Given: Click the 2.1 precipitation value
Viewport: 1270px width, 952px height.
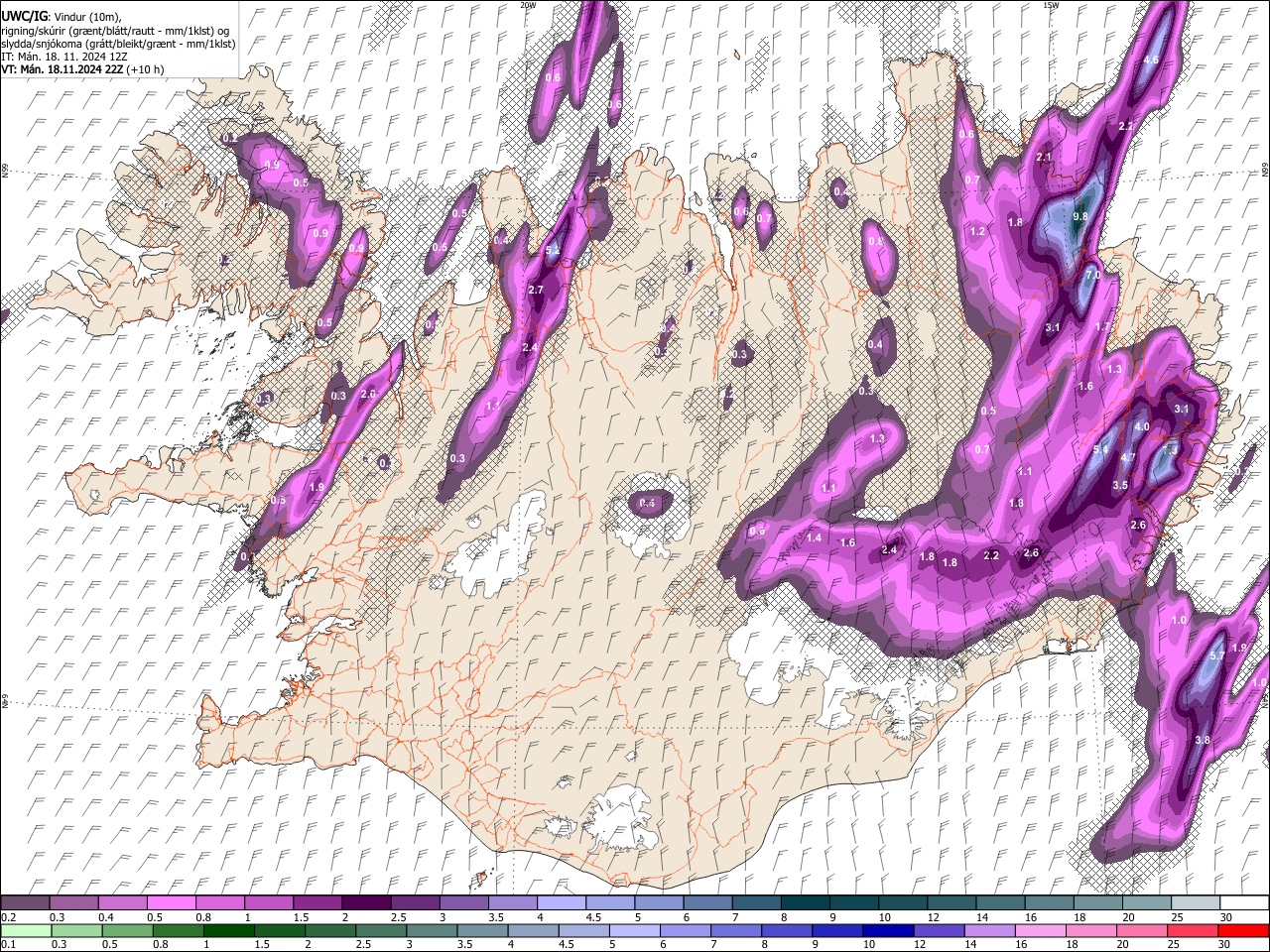Looking at the screenshot, I should tap(1044, 158).
